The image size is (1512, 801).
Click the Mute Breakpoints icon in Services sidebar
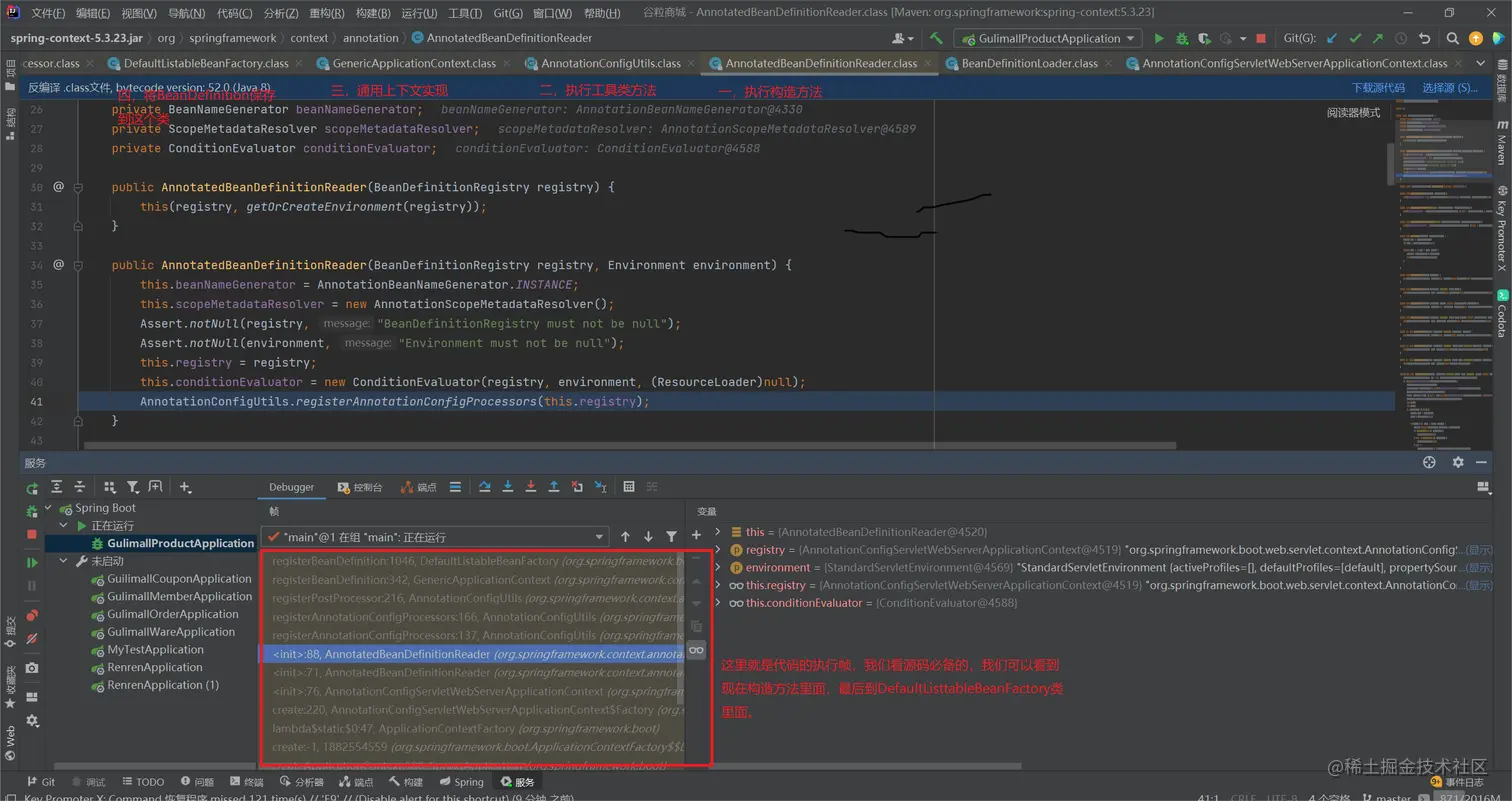(32, 638)
